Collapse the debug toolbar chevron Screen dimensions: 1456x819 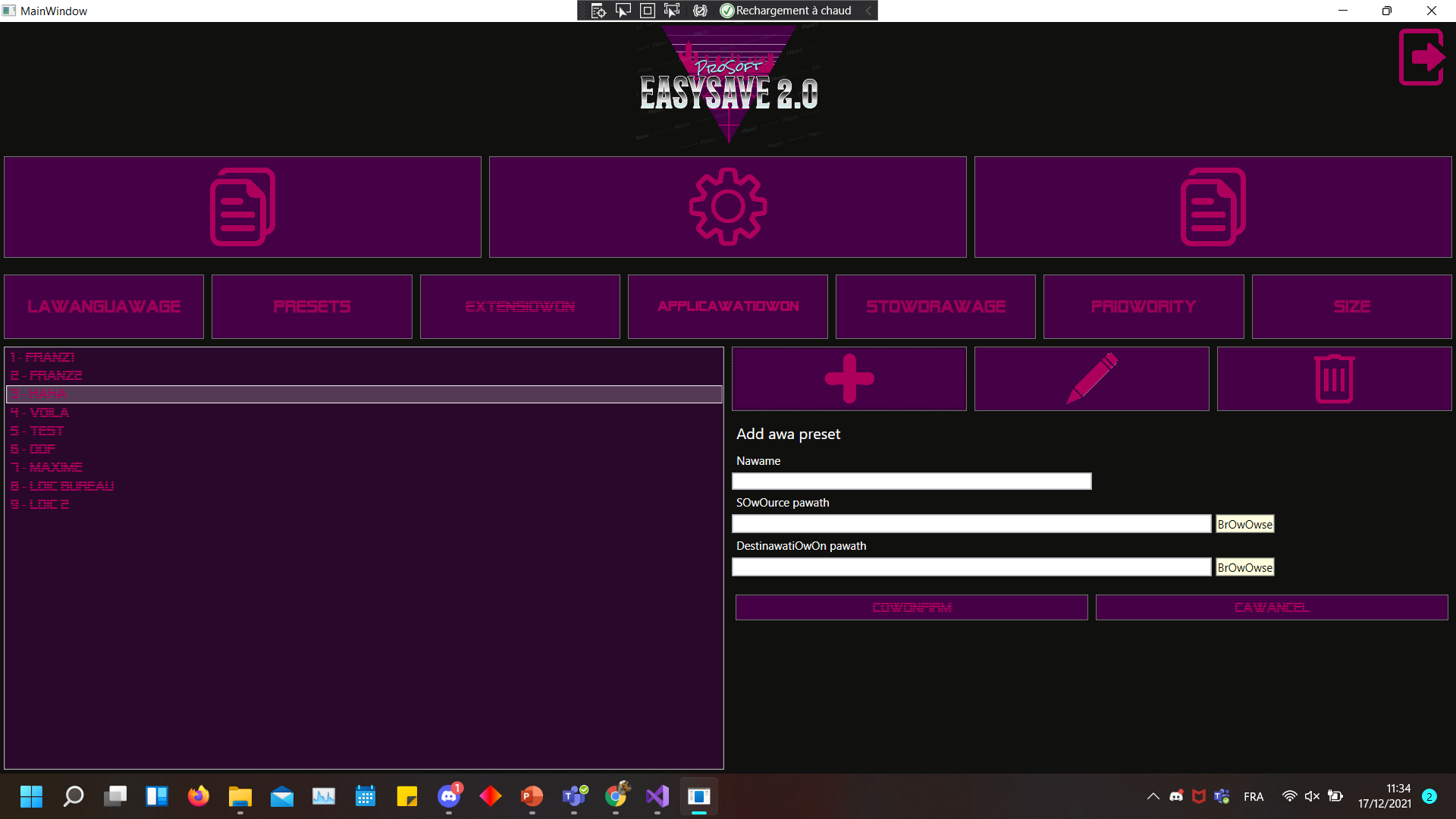[x=868, y=11]
